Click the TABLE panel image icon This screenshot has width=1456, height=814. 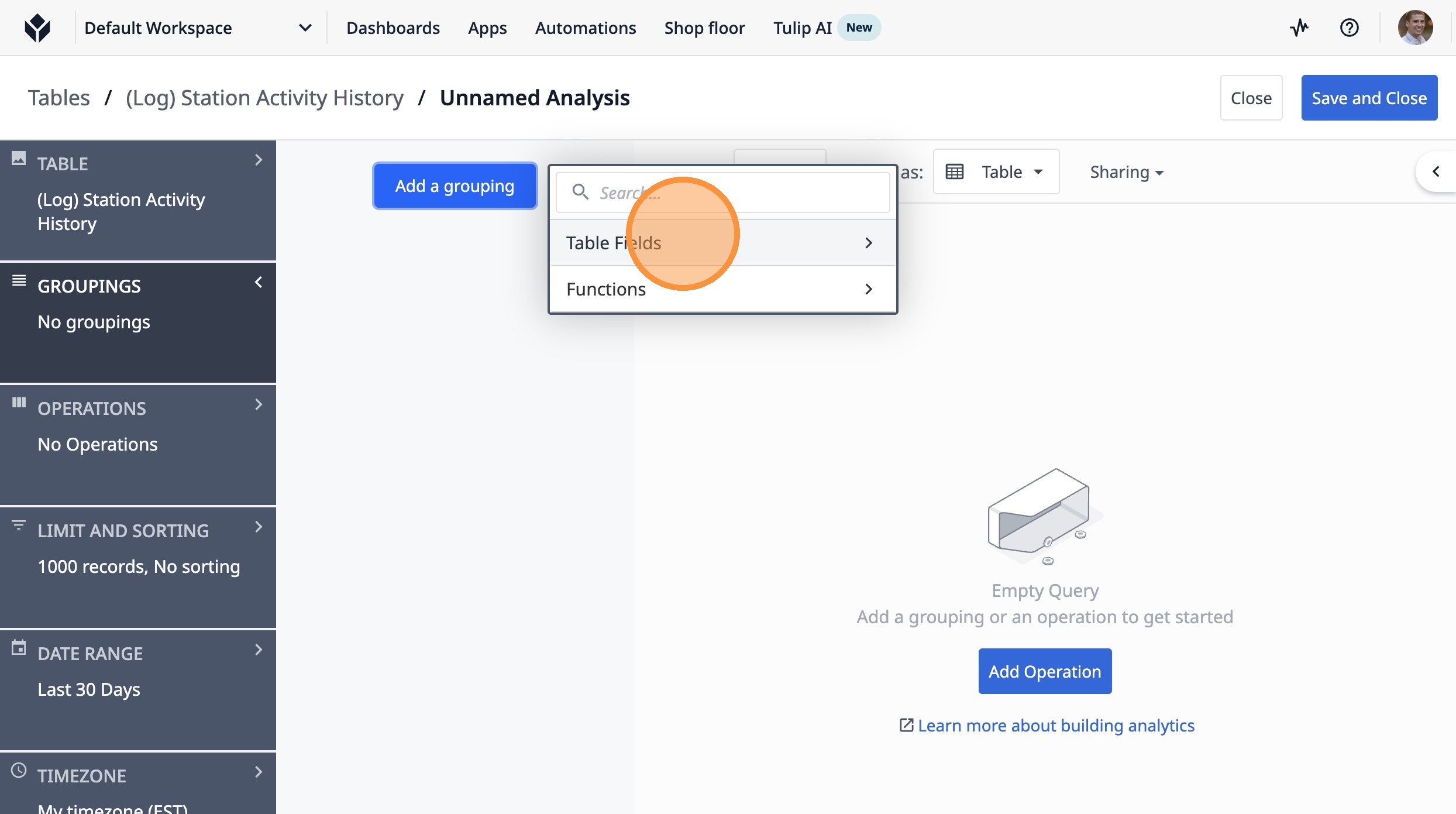(19, 158)
